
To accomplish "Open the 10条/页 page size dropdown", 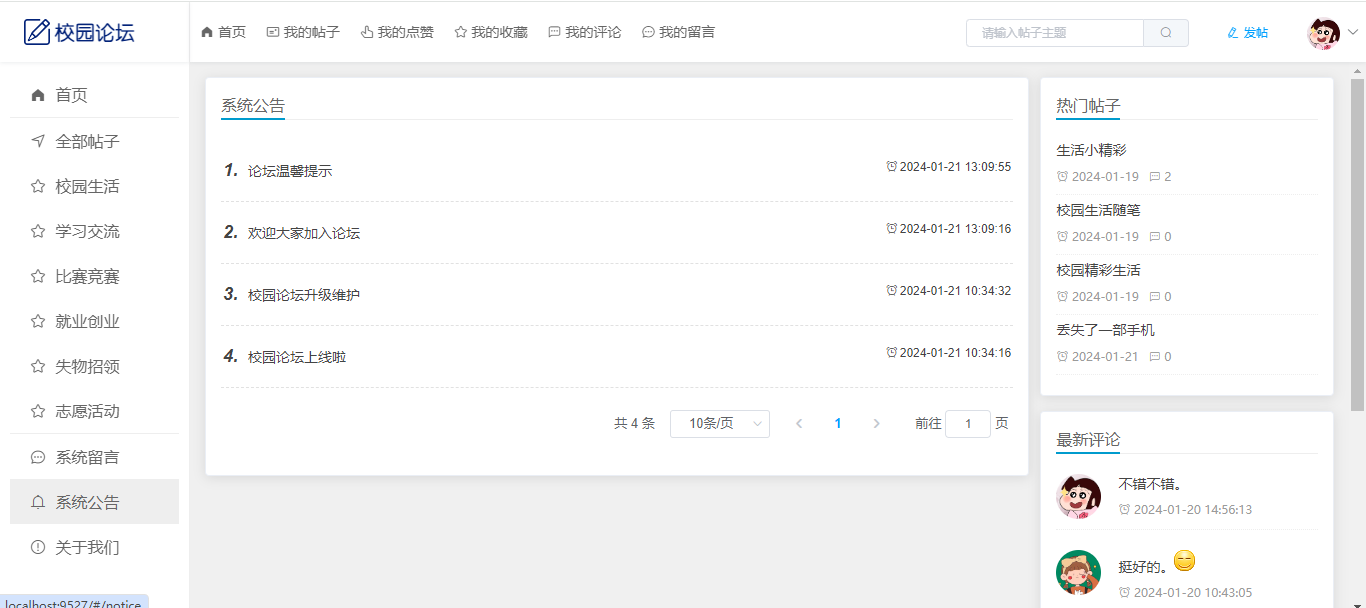I will pyautogui.click(x=720, y=424).
